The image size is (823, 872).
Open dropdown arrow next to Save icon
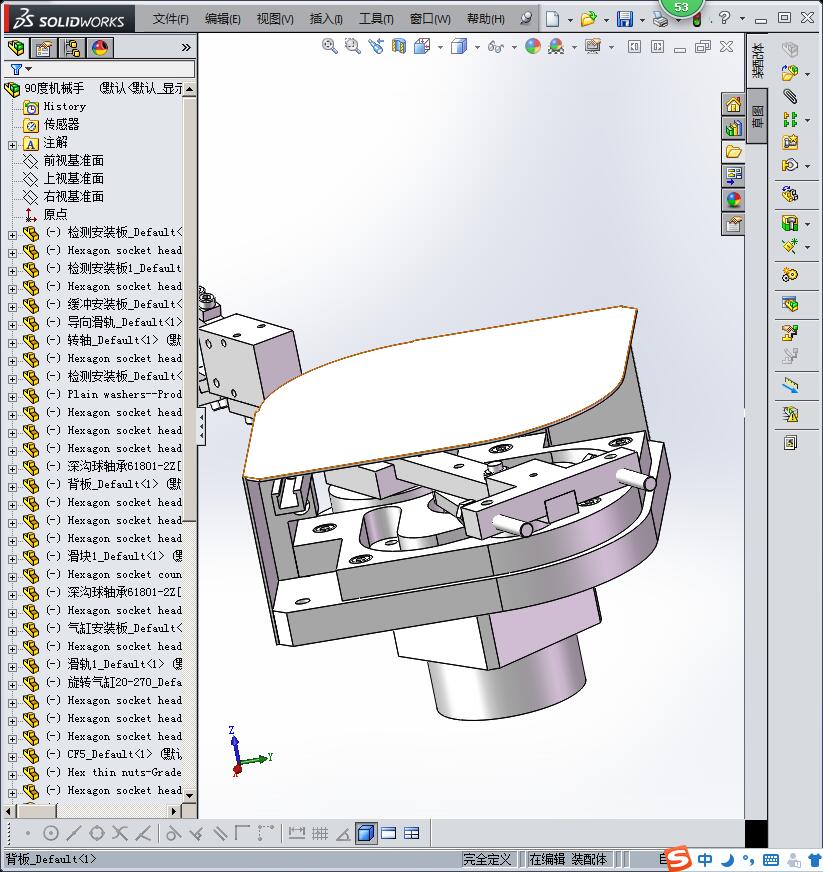tap(642, 20)
